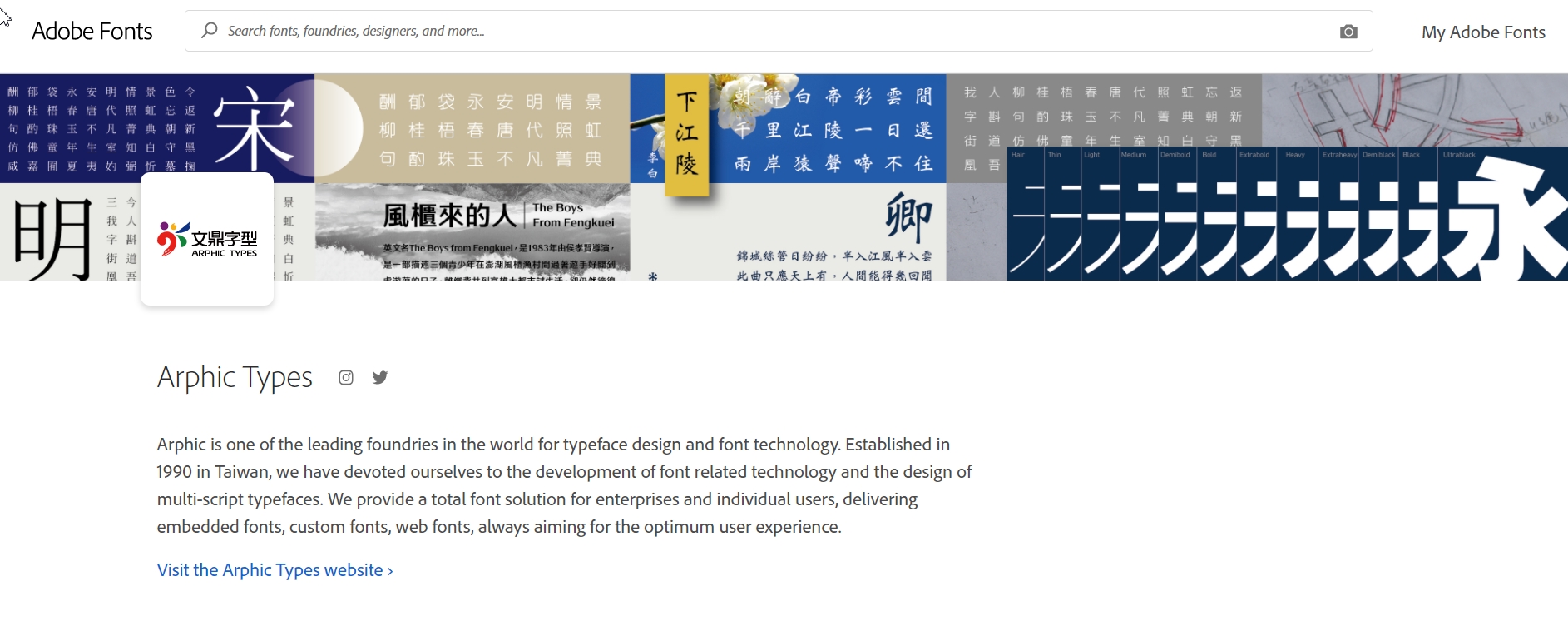This screenshot has width=1568, height=631.
Task: Visit the Arphic Types website link
Action: 275,570
